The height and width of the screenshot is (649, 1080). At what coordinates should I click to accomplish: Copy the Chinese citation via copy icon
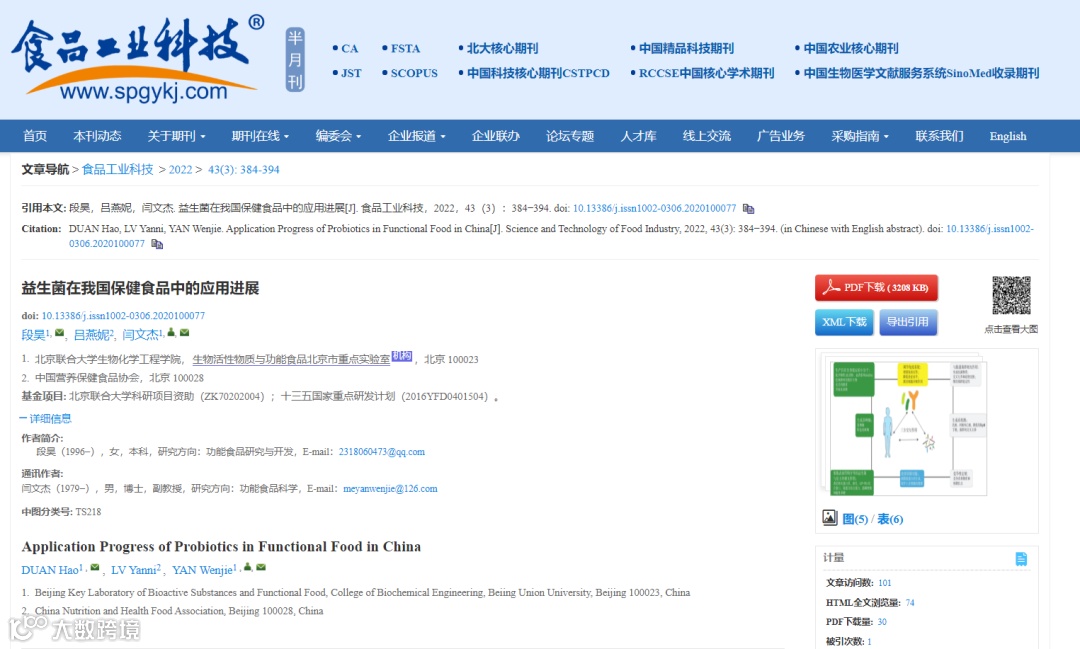click(748, 209)
